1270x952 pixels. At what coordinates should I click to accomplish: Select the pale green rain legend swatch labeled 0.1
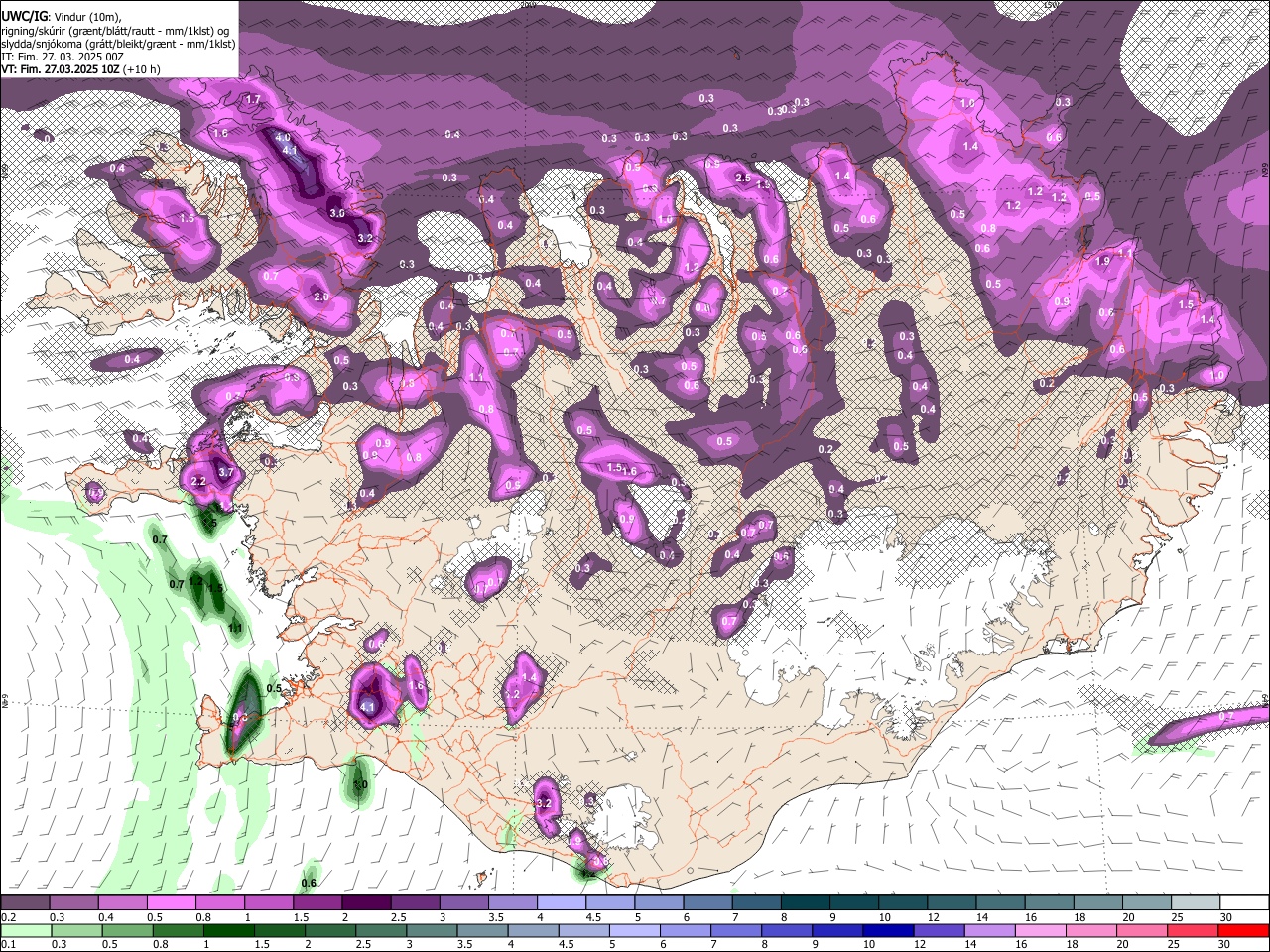coord(25,930)
